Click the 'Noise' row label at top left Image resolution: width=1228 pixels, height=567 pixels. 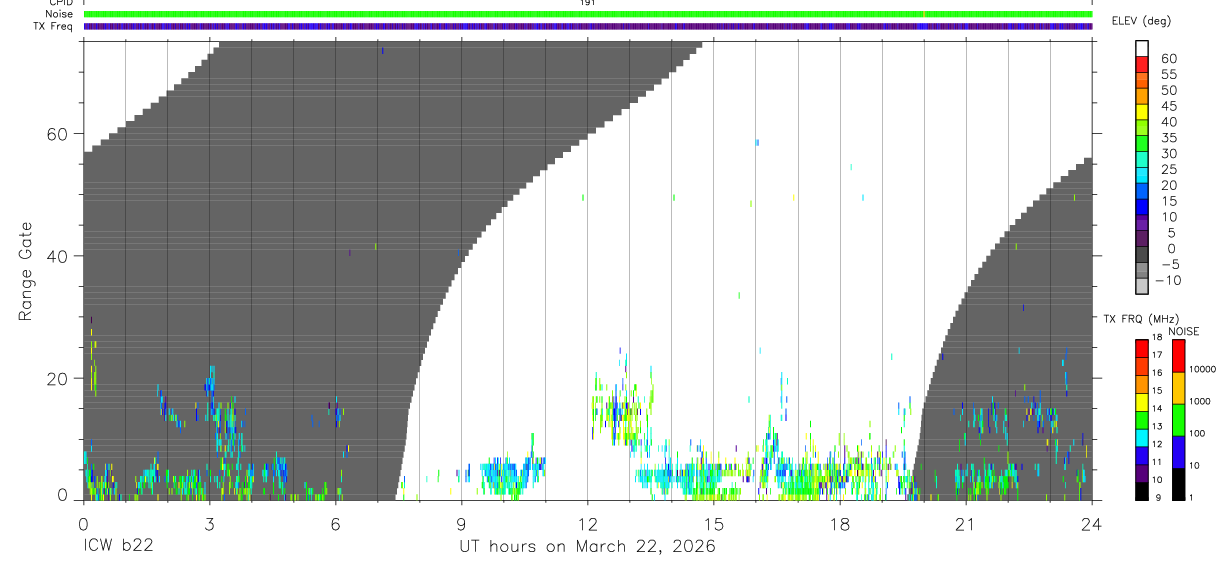60,14
